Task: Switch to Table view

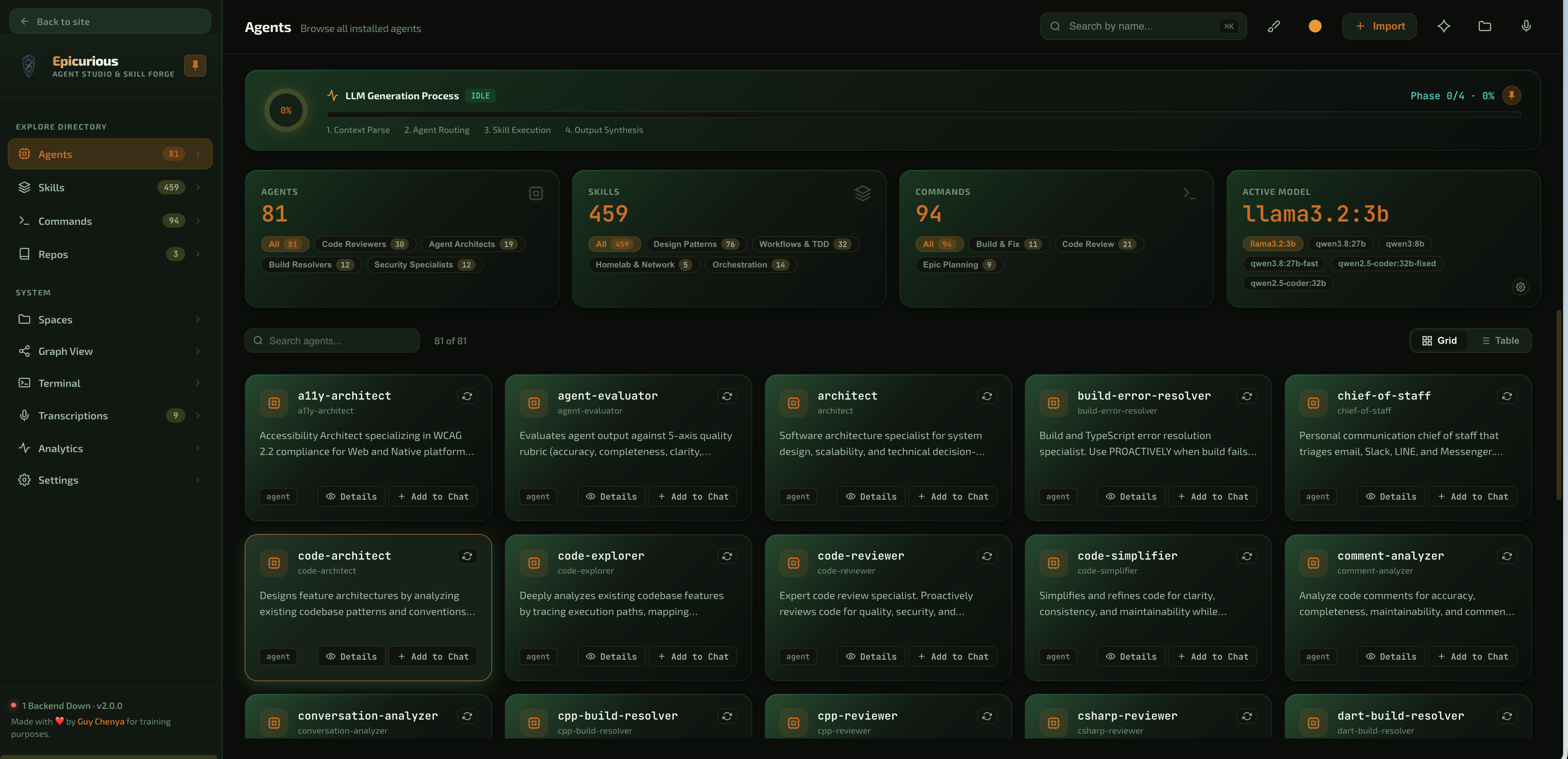Action: click(1500, 341)
